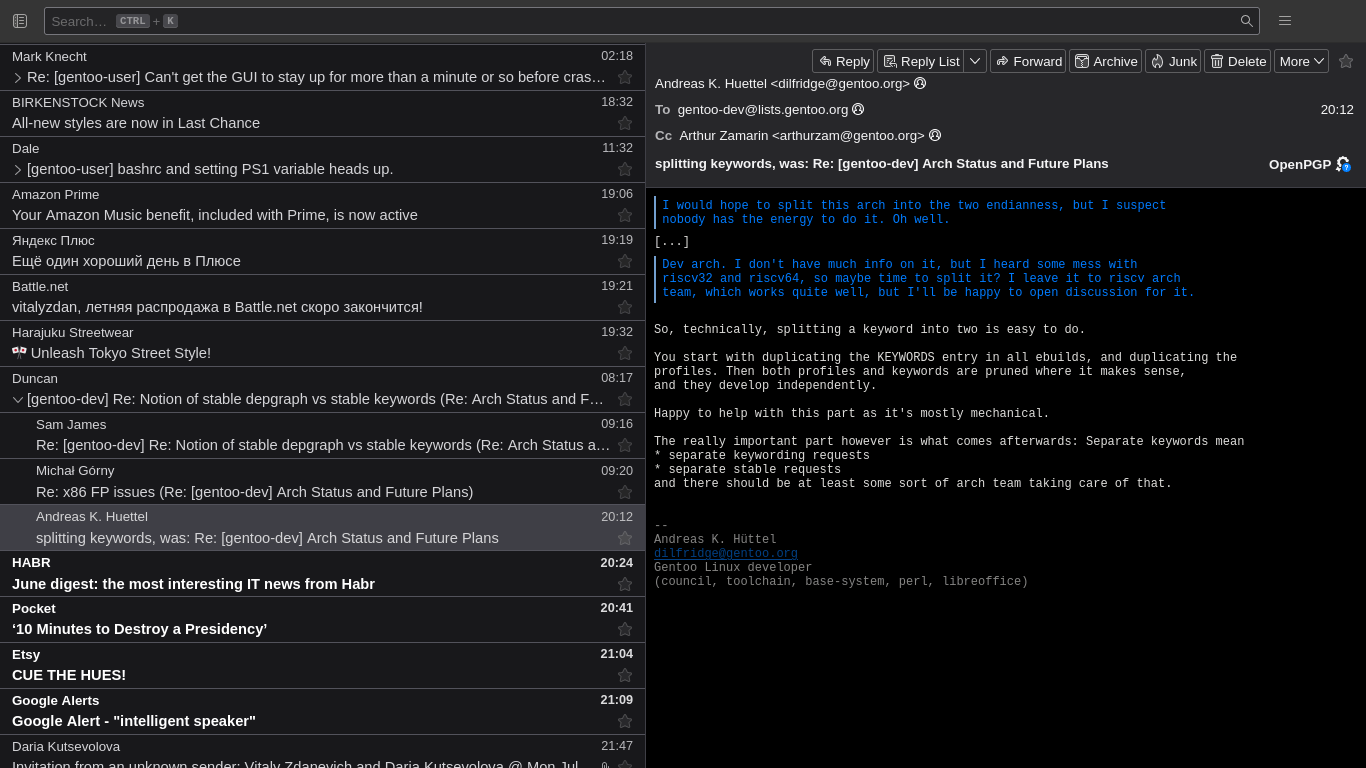
Task: Forward the current email
Action: 1028,61
